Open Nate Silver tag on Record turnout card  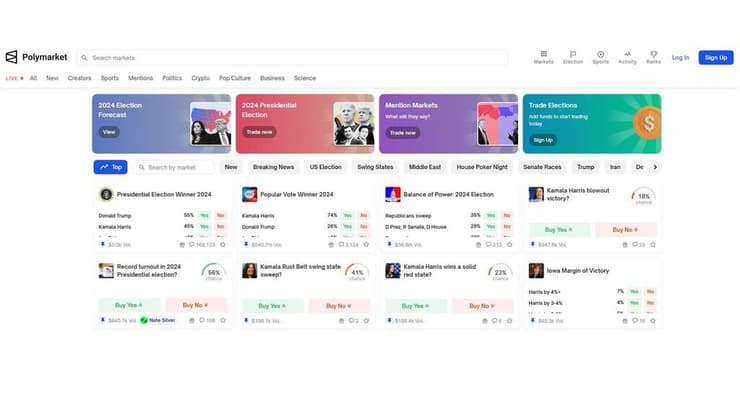pyautogui.click(x=158, y=320)
